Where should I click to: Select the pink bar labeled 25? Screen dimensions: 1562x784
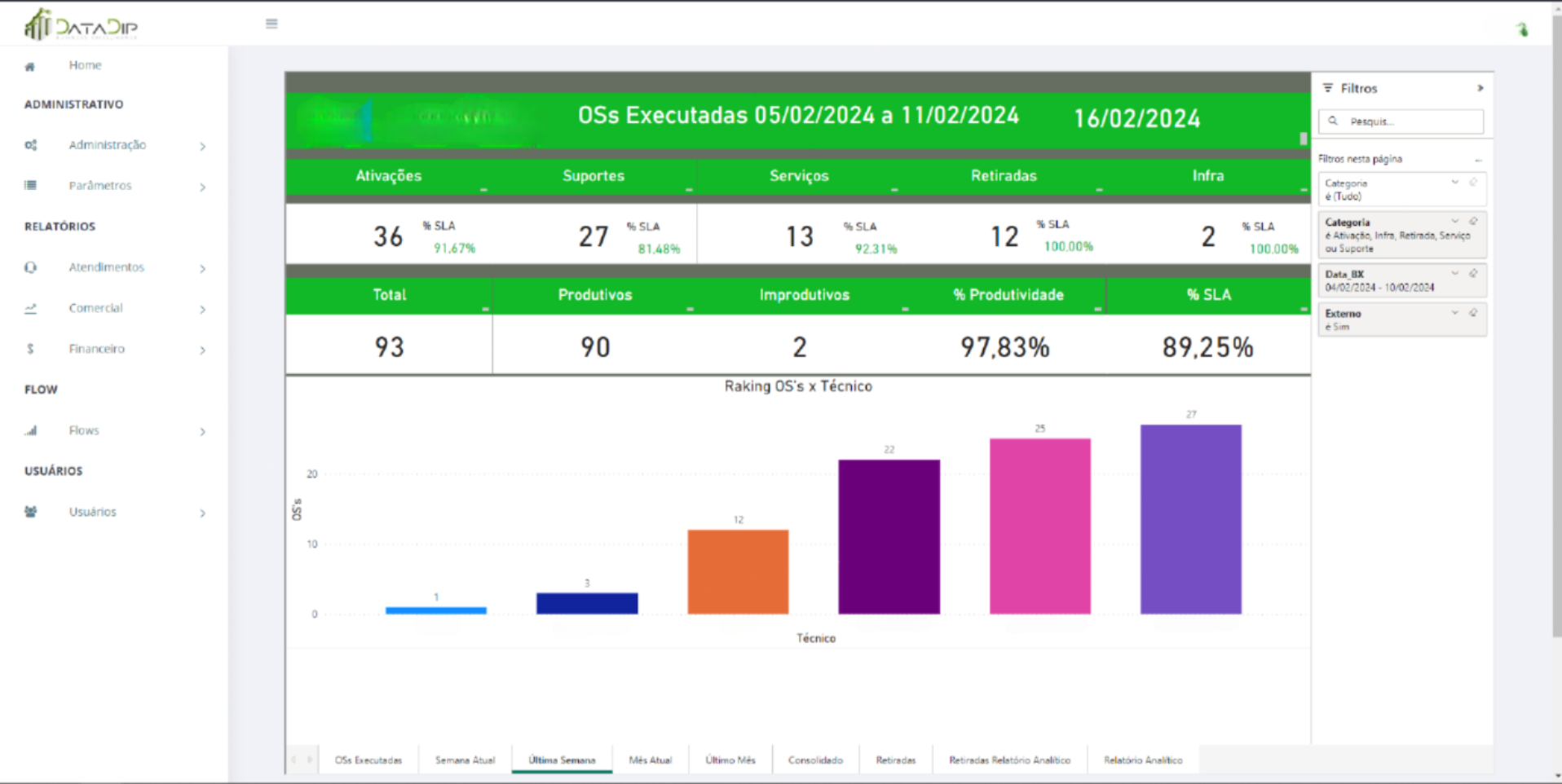click(1040, 526)
